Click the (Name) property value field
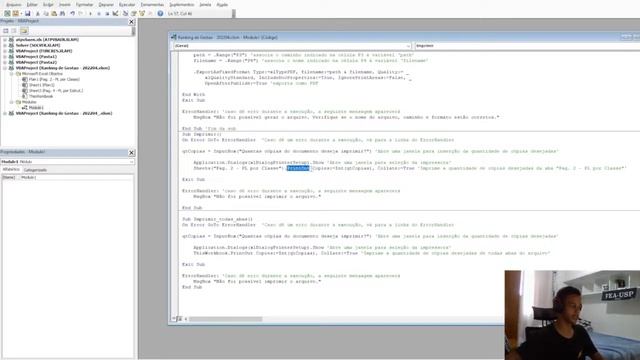The image size is (640, 360). click(76, 178)
